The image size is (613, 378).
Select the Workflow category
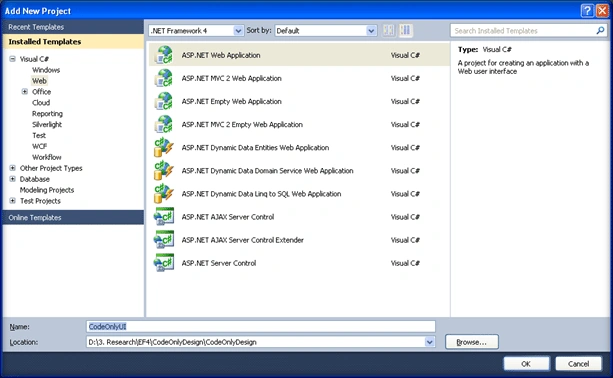coord(47,157)
